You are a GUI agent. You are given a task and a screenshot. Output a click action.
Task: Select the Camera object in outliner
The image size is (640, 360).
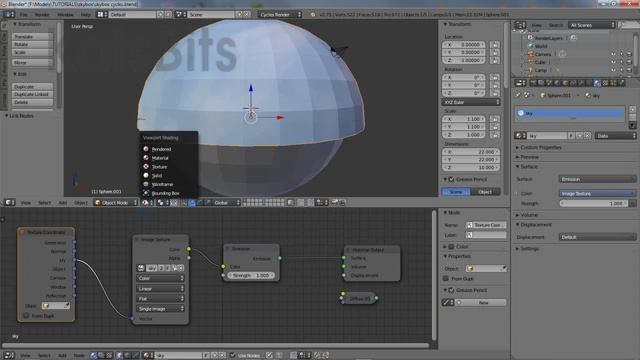tap(543, 54)
